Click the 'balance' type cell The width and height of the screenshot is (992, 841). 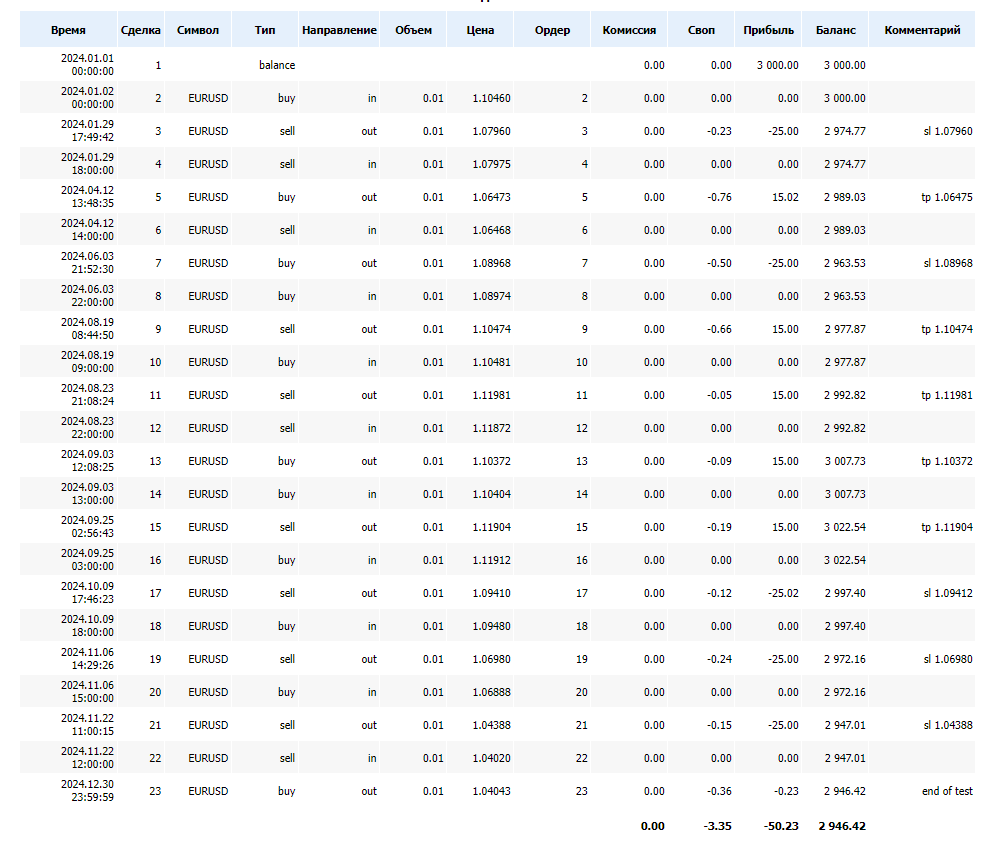coord(277,65)
